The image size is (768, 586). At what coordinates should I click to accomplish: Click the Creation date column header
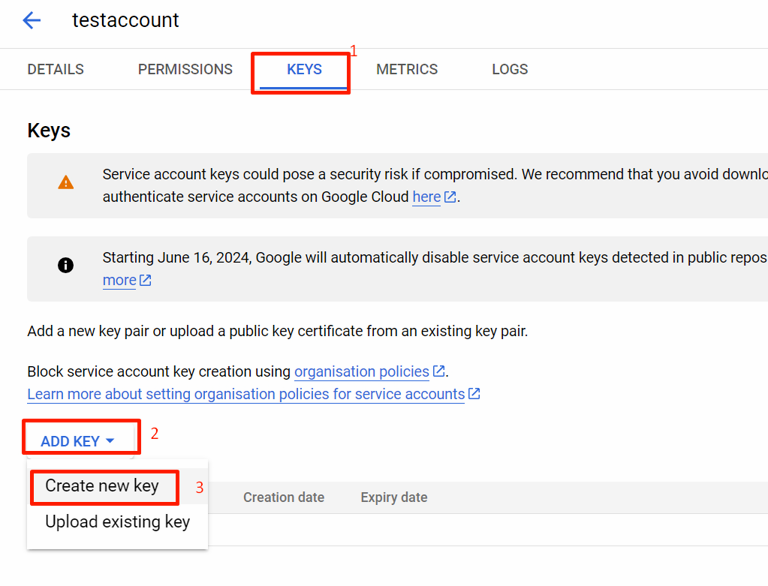click(x=283, y=497)
